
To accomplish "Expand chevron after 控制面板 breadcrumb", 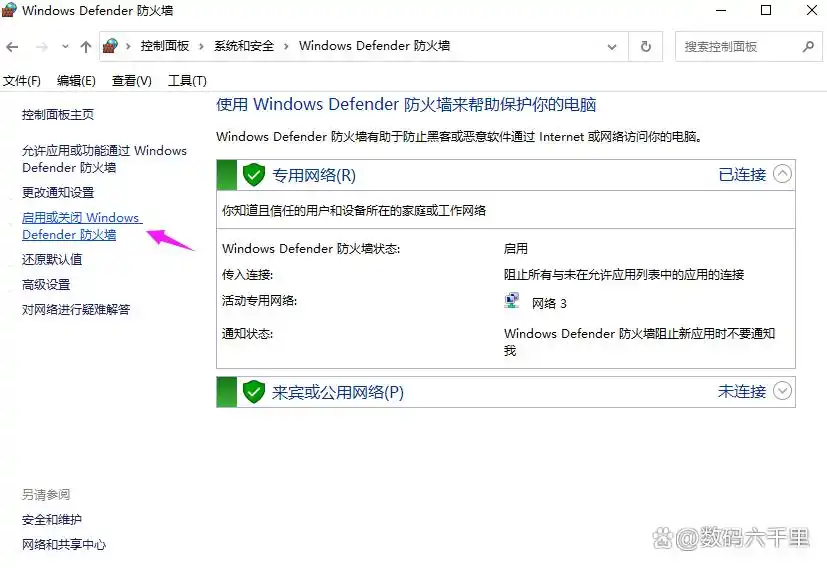I will point(201,47).
